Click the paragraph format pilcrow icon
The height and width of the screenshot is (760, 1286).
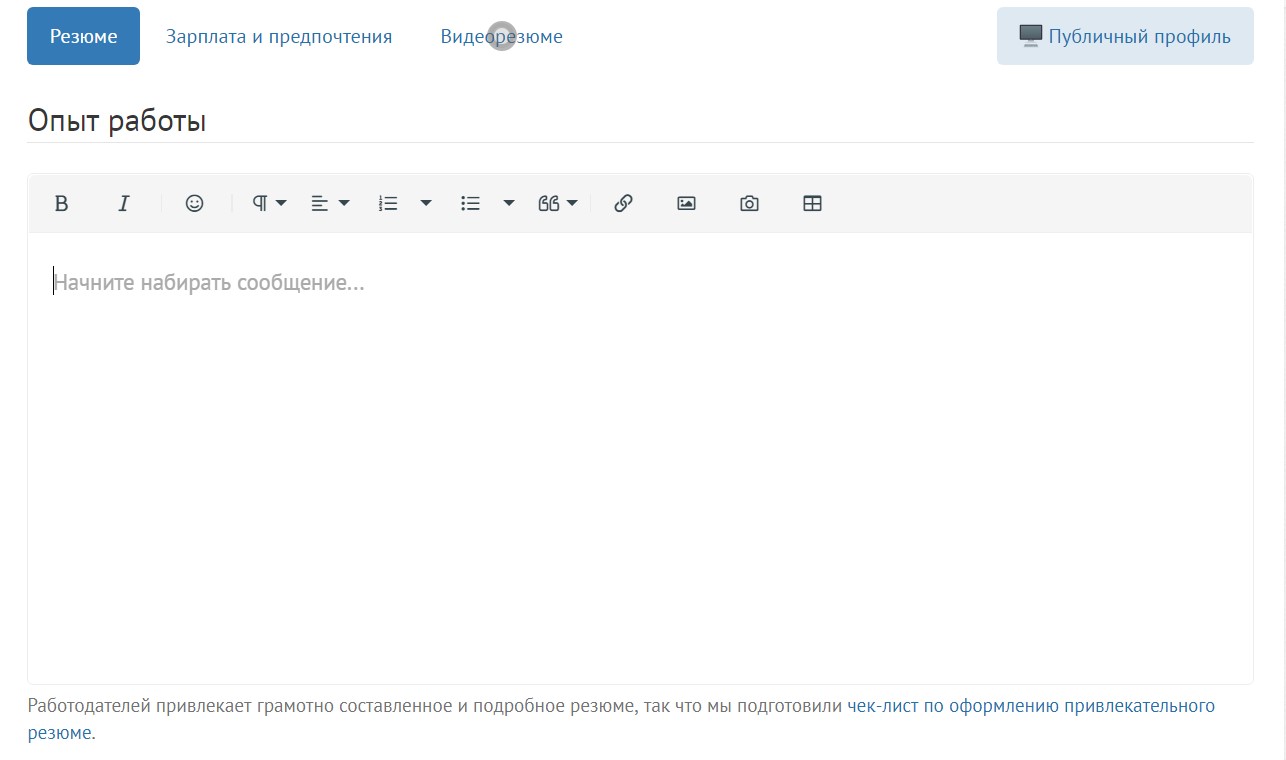click(260, 203)
